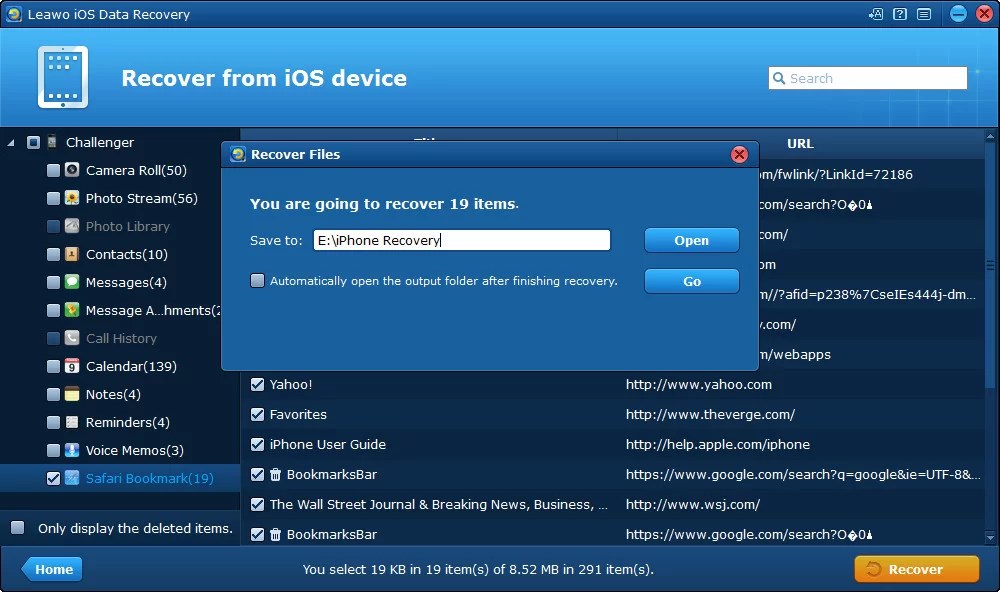This screenshot has height=592, width=1000.
Task: Click the http://www.wsj.com/ URL cell
Action: tap(693, 504)
